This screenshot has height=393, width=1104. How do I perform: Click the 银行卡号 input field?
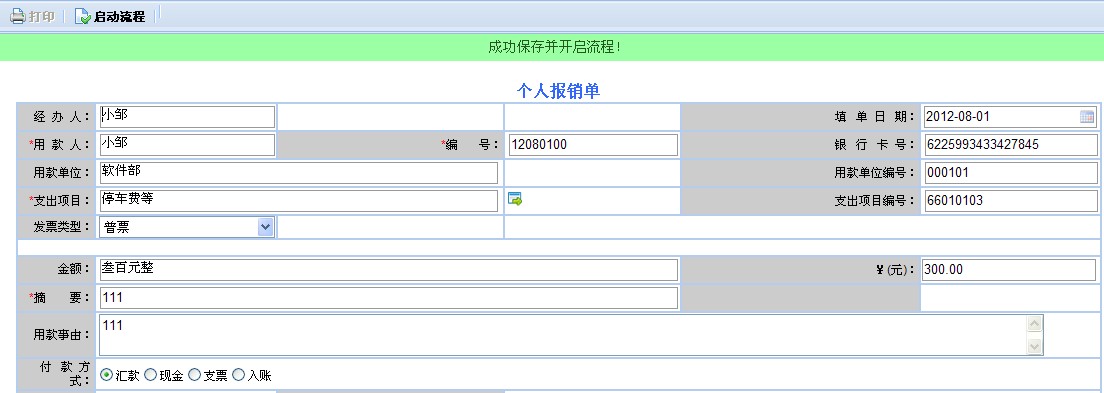click(x=1010, y=145)
